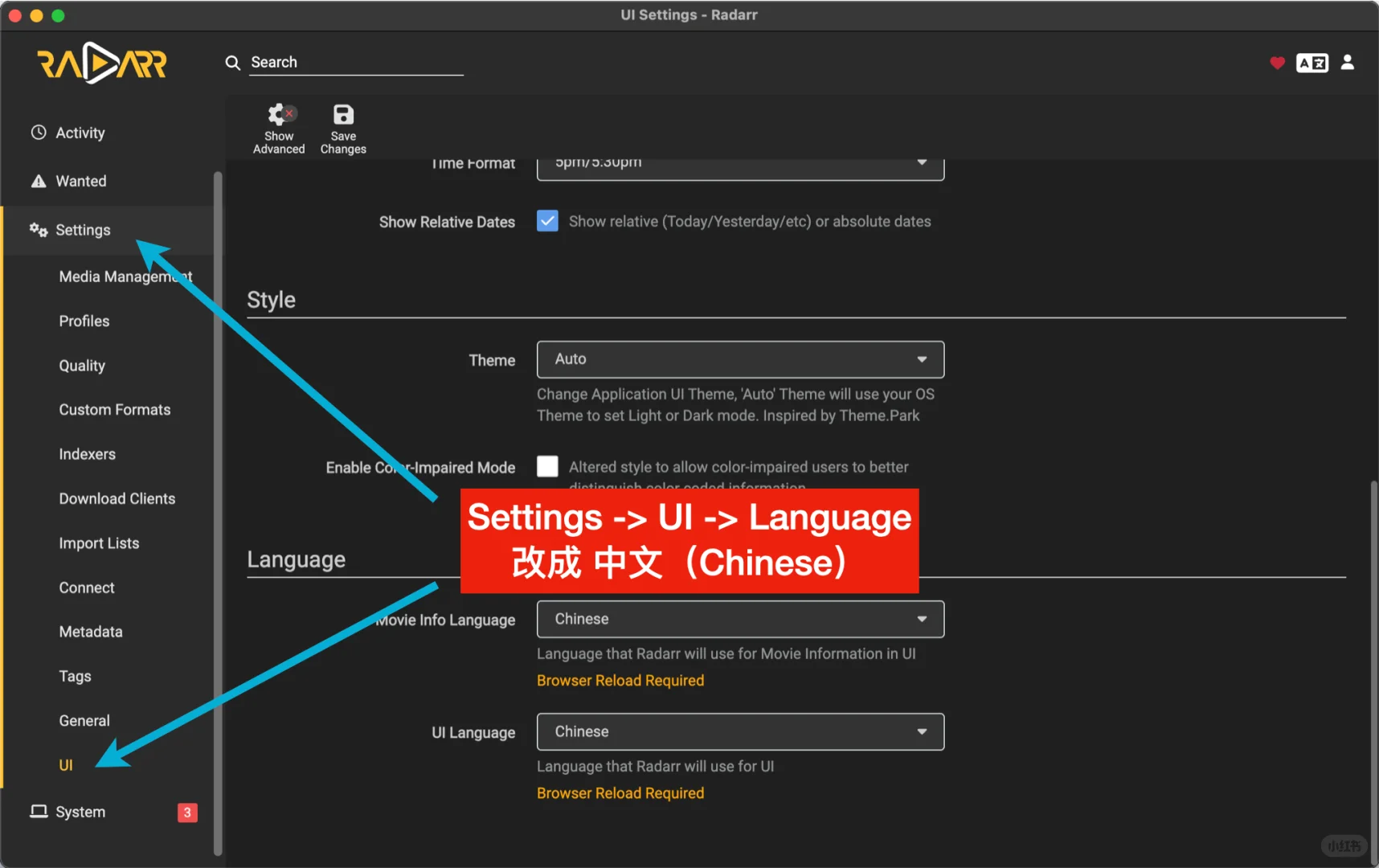Click the System red badge count

pos(187,813)
